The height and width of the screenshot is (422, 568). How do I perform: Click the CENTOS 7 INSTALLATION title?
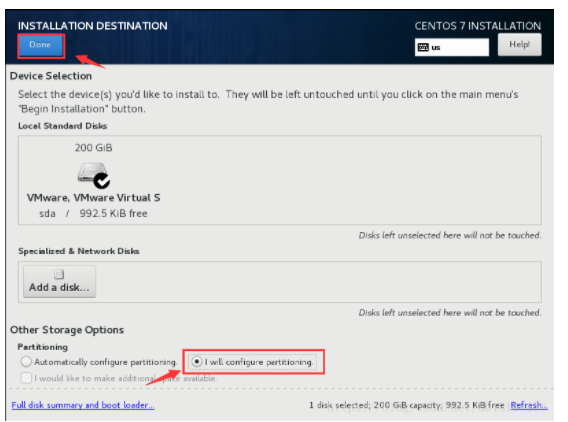(x=478, y=26)
